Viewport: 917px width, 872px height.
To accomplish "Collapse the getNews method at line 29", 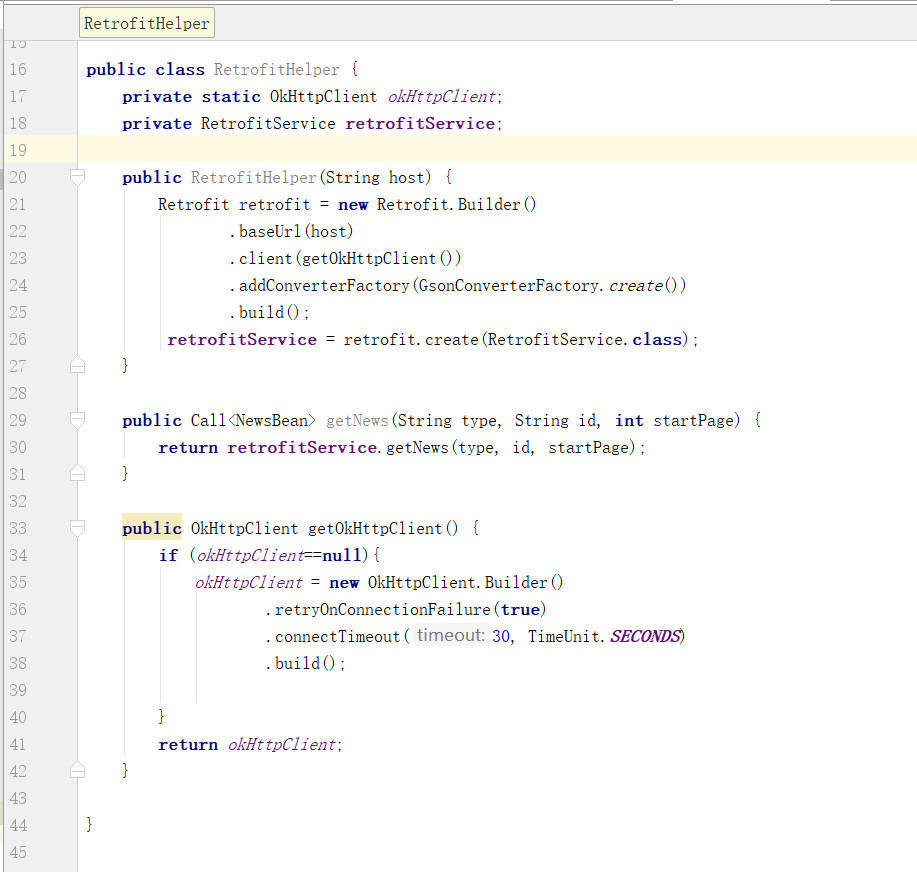I will pos(77,420).
